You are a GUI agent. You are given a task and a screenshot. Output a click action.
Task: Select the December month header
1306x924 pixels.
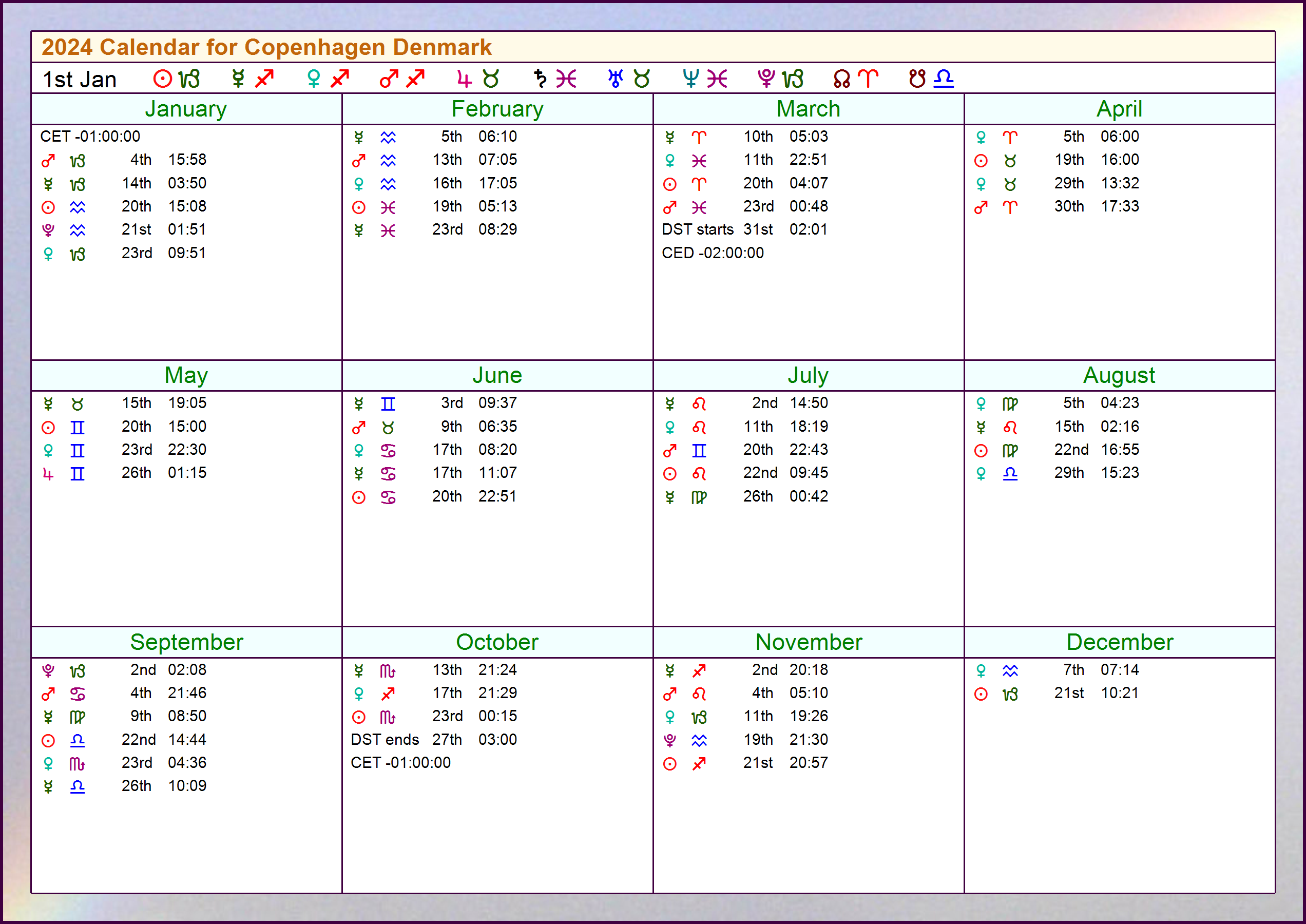pos(1119,642)
